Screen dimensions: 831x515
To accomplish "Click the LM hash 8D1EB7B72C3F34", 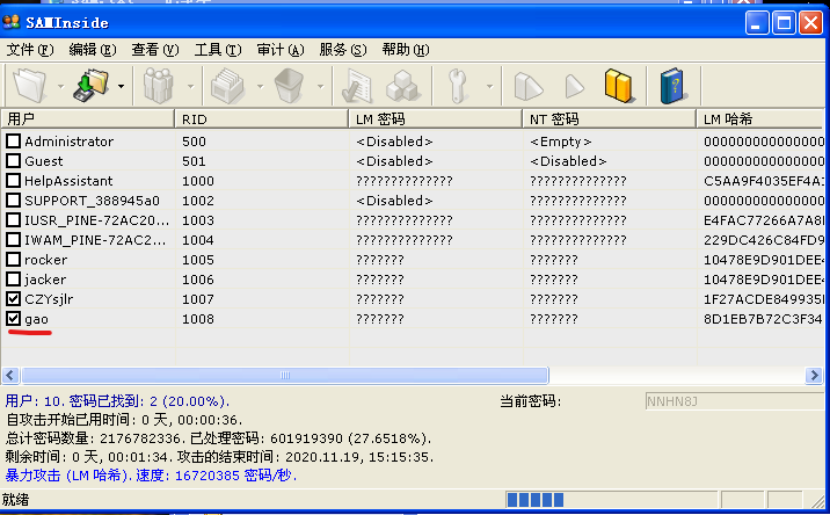I will tap(763, 319).
